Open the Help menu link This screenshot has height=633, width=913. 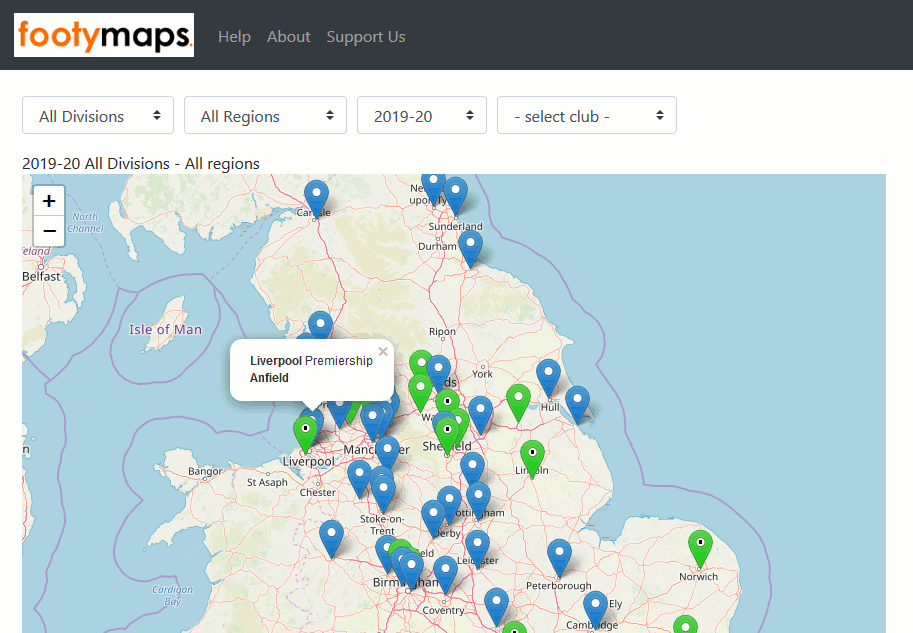234,37
